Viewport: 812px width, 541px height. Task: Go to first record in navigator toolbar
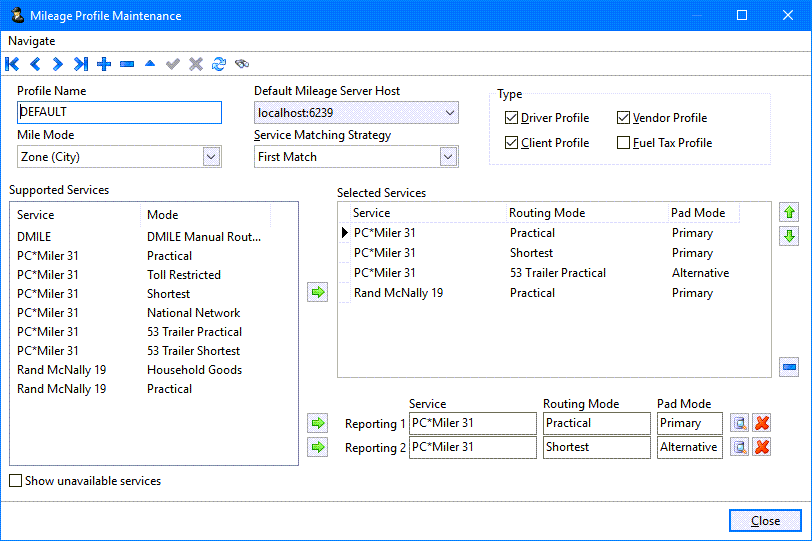coord(12,64)
